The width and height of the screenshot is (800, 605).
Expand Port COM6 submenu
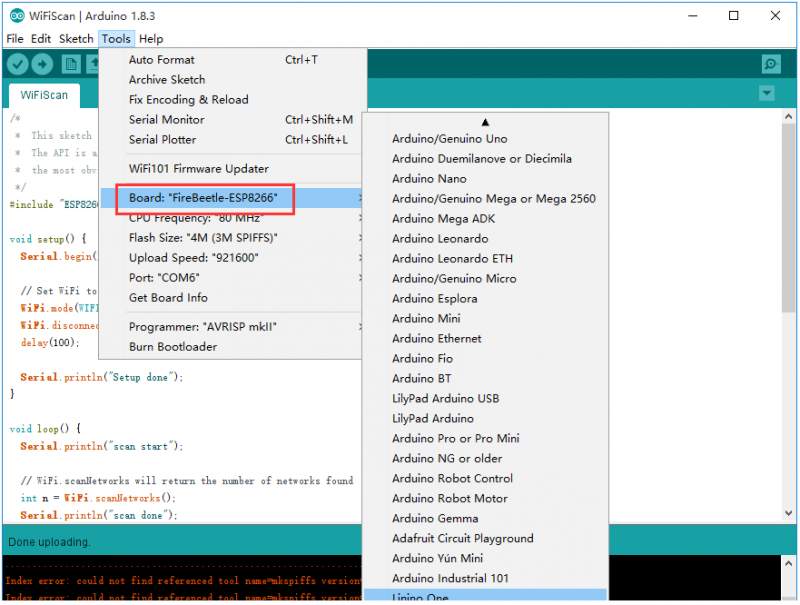[x=233, y=278]
